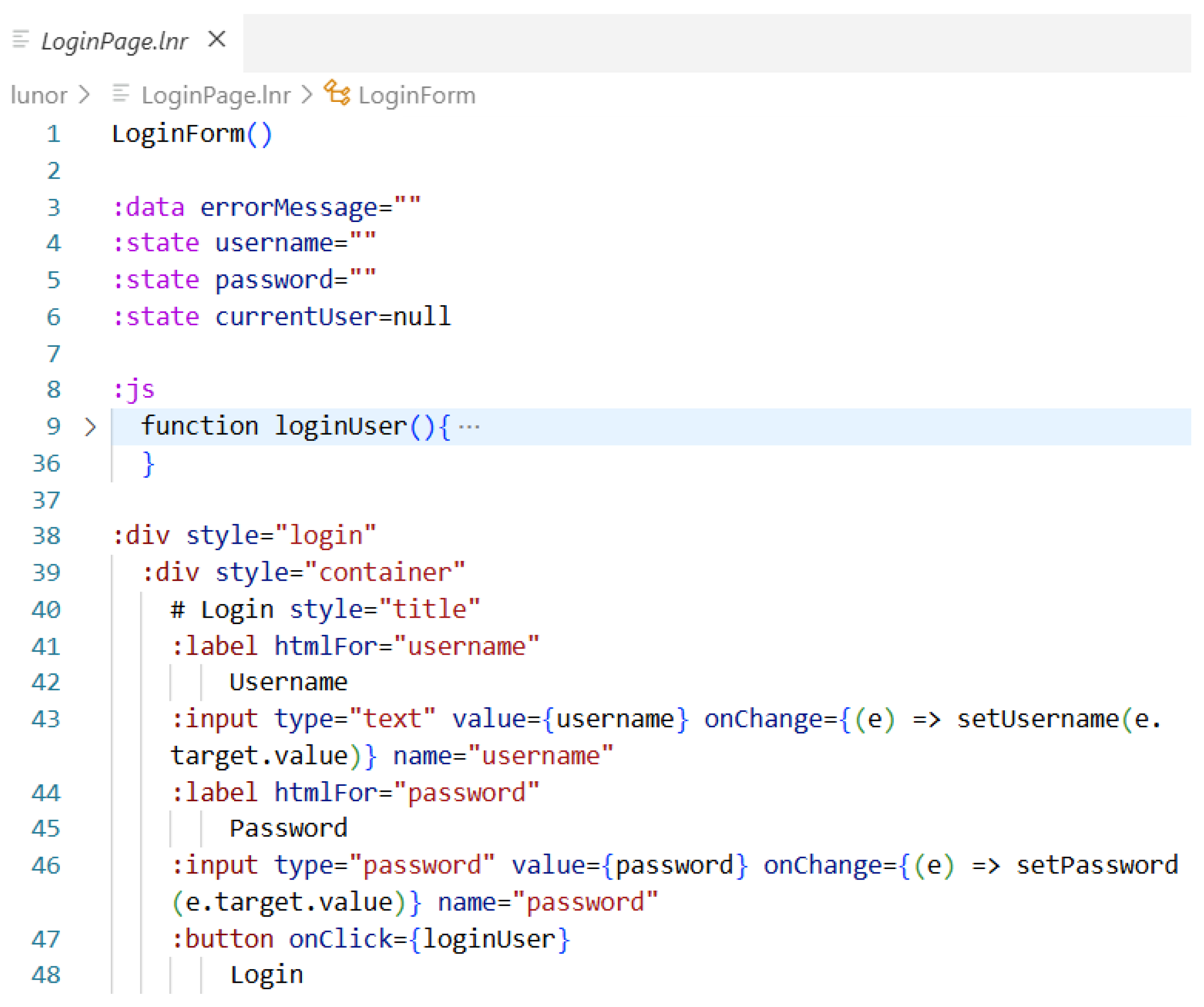
Task: Click the LoginForm symbol icon in breadcrumb
Action: tap(337, 93)
